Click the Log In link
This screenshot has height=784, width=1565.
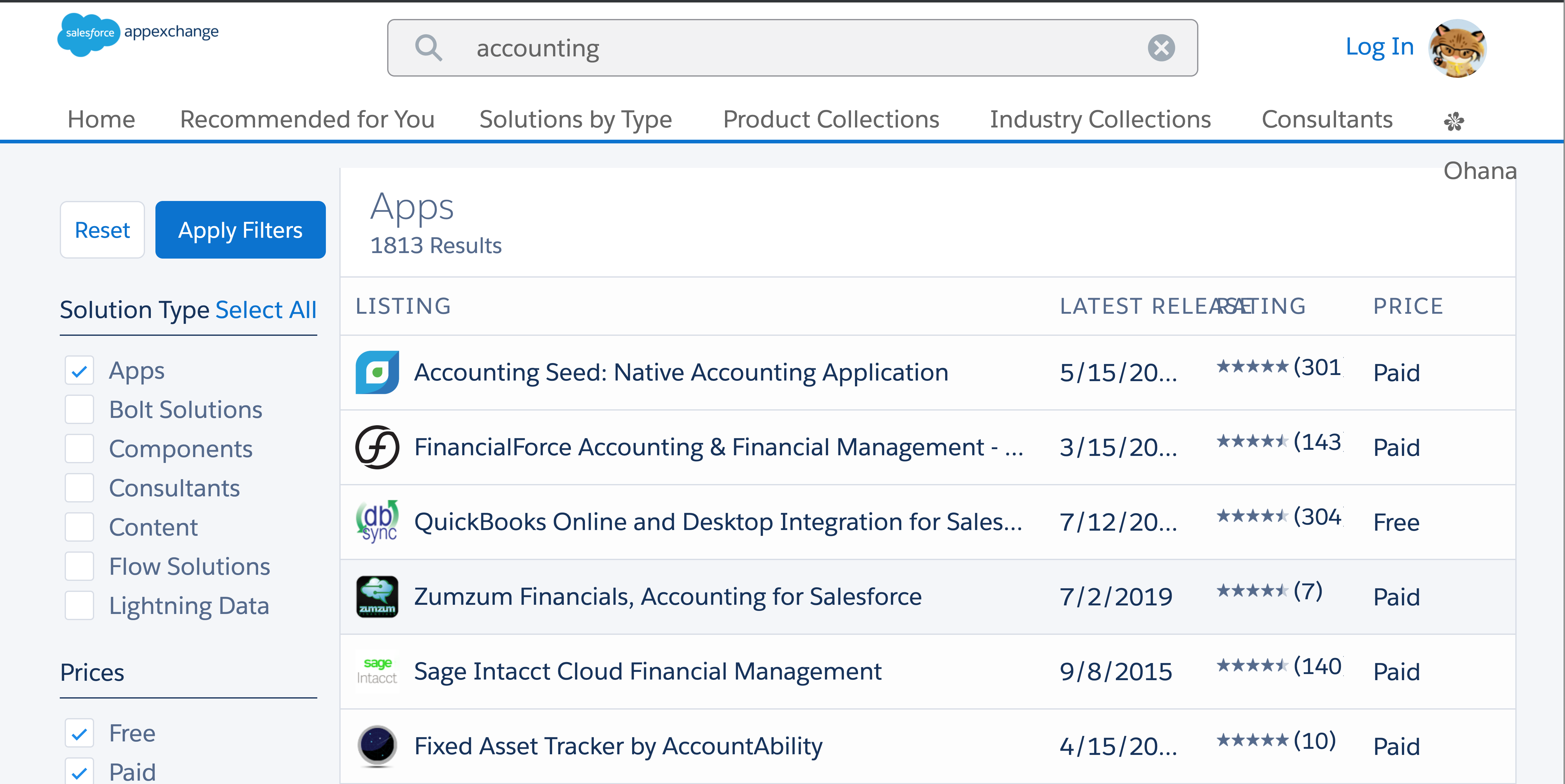1380,47
